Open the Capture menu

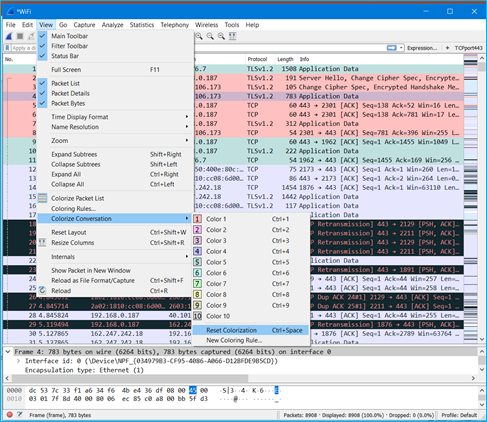pyautogui.click(x=84, y=25)
